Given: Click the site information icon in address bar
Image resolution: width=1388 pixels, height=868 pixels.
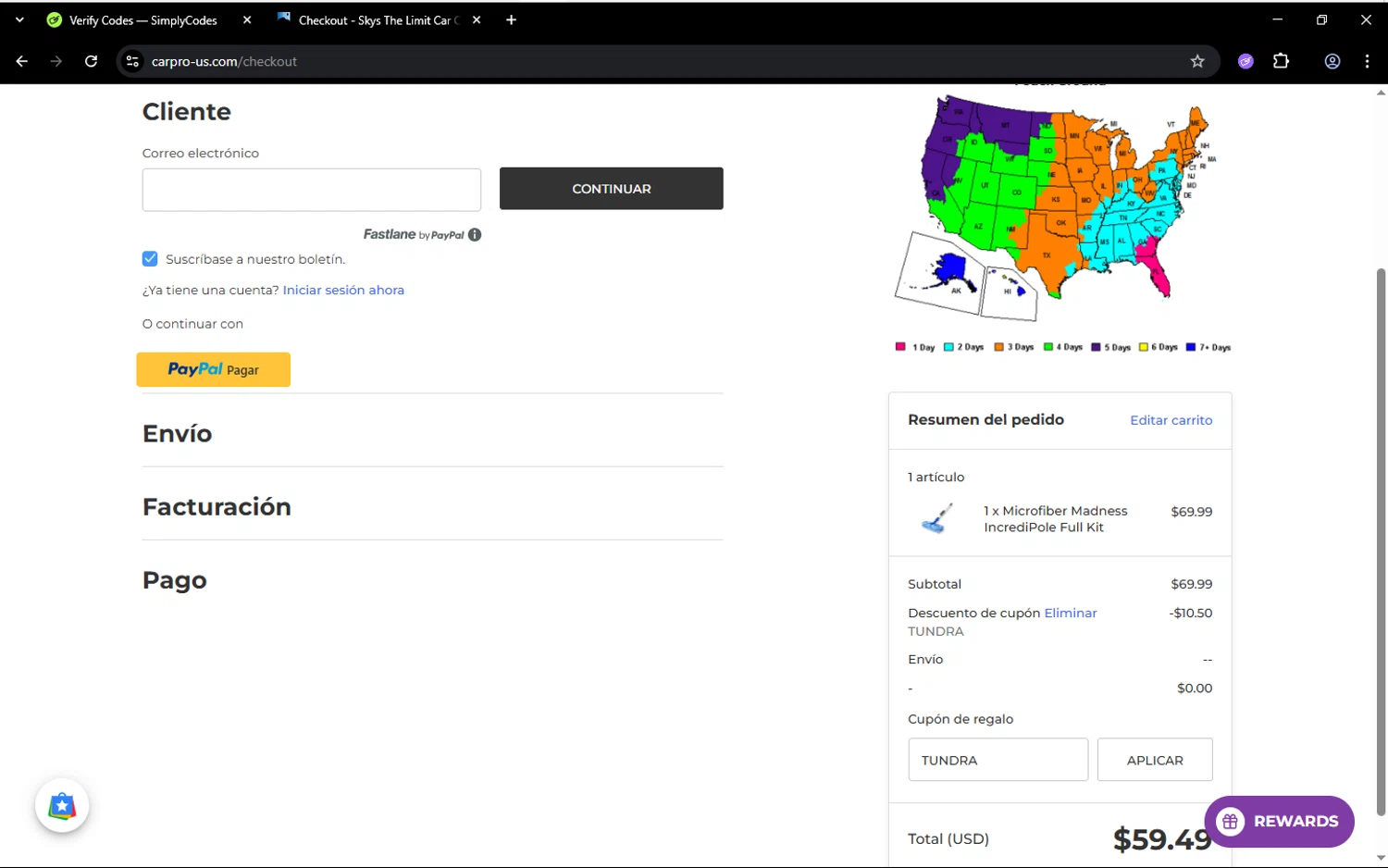Looking at the screenshot, I should [133, 61].
